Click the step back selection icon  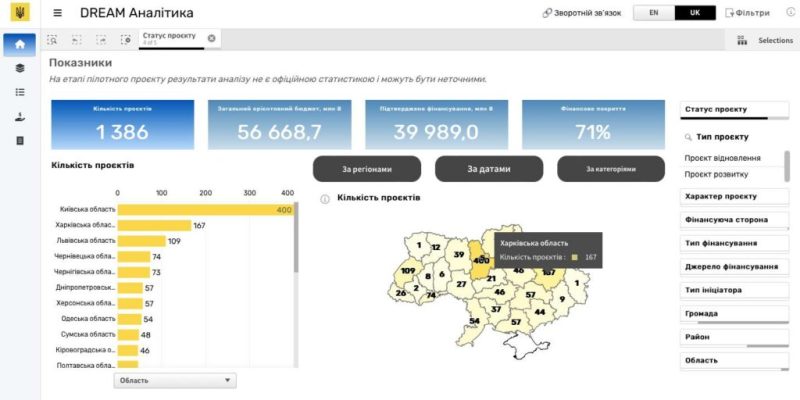pyautogui.click(x=77, y=40)
